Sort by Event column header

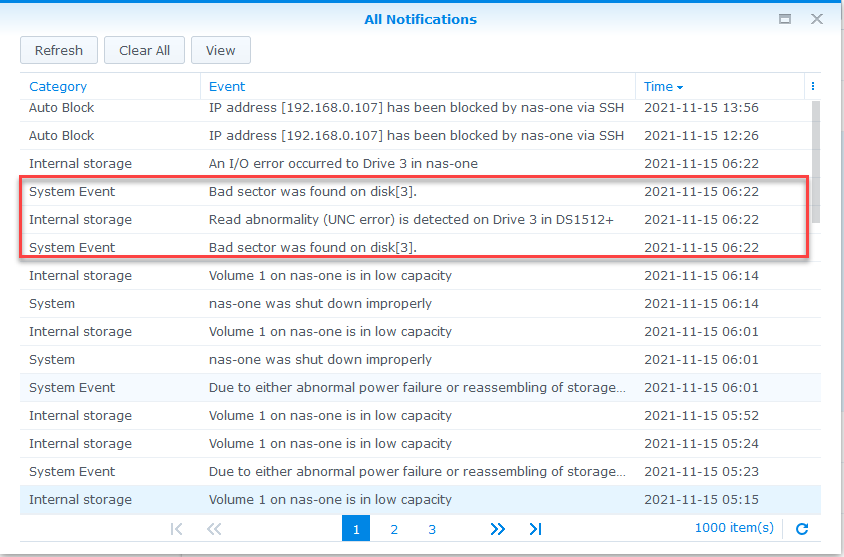coord(227,87)
